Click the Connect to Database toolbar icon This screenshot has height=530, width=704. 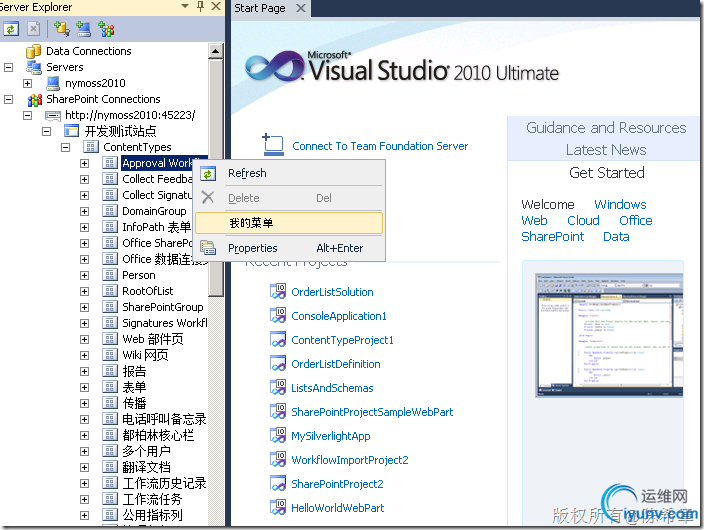click(x=61, y=29)
